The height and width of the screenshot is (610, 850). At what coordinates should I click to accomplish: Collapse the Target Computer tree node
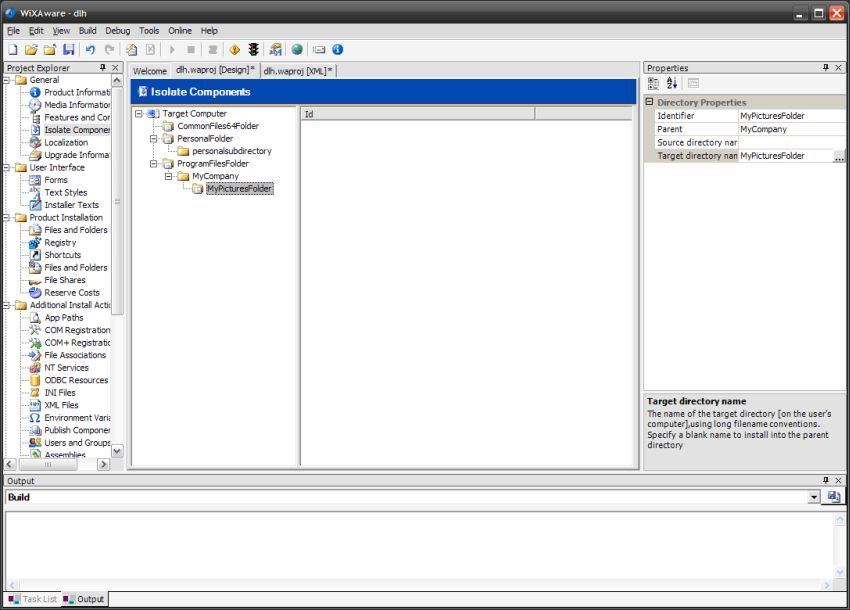pos(139,114)
